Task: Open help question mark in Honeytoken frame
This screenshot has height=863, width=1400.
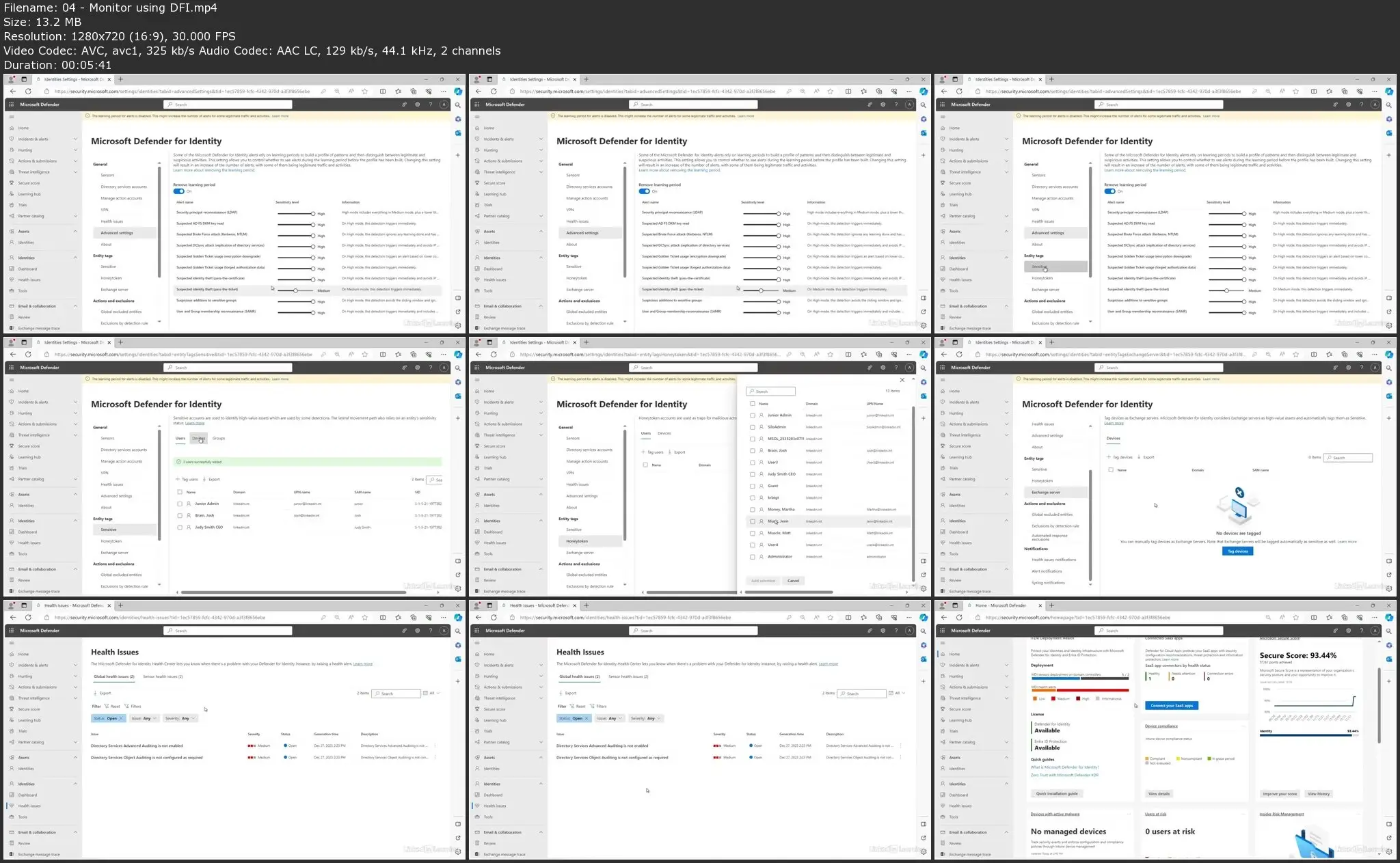Action: coord(896,368)
